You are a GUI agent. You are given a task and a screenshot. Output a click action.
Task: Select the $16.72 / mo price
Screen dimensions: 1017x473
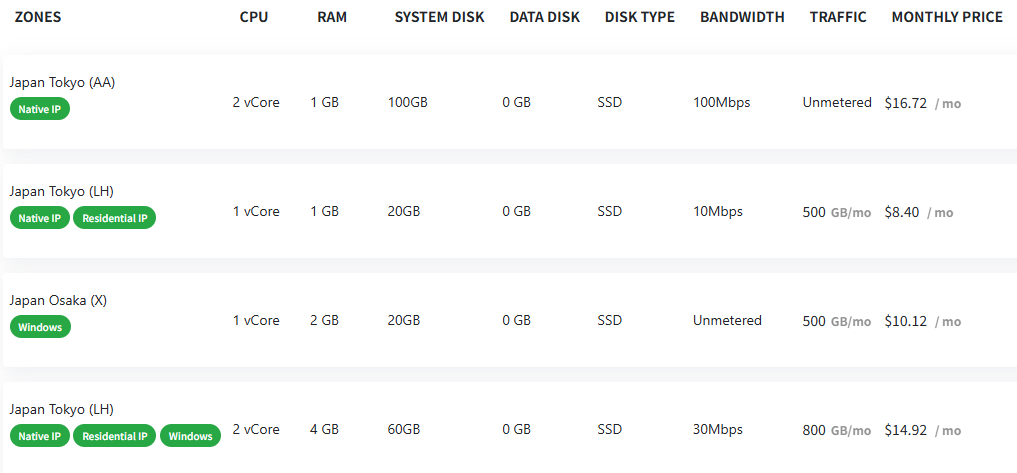[923, 103]
